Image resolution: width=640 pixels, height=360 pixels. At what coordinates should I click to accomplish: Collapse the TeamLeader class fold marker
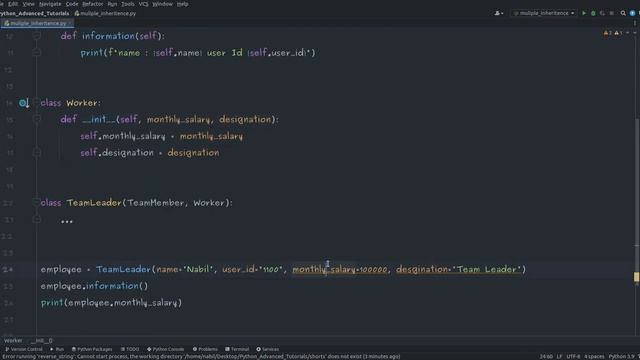point(37,202)
